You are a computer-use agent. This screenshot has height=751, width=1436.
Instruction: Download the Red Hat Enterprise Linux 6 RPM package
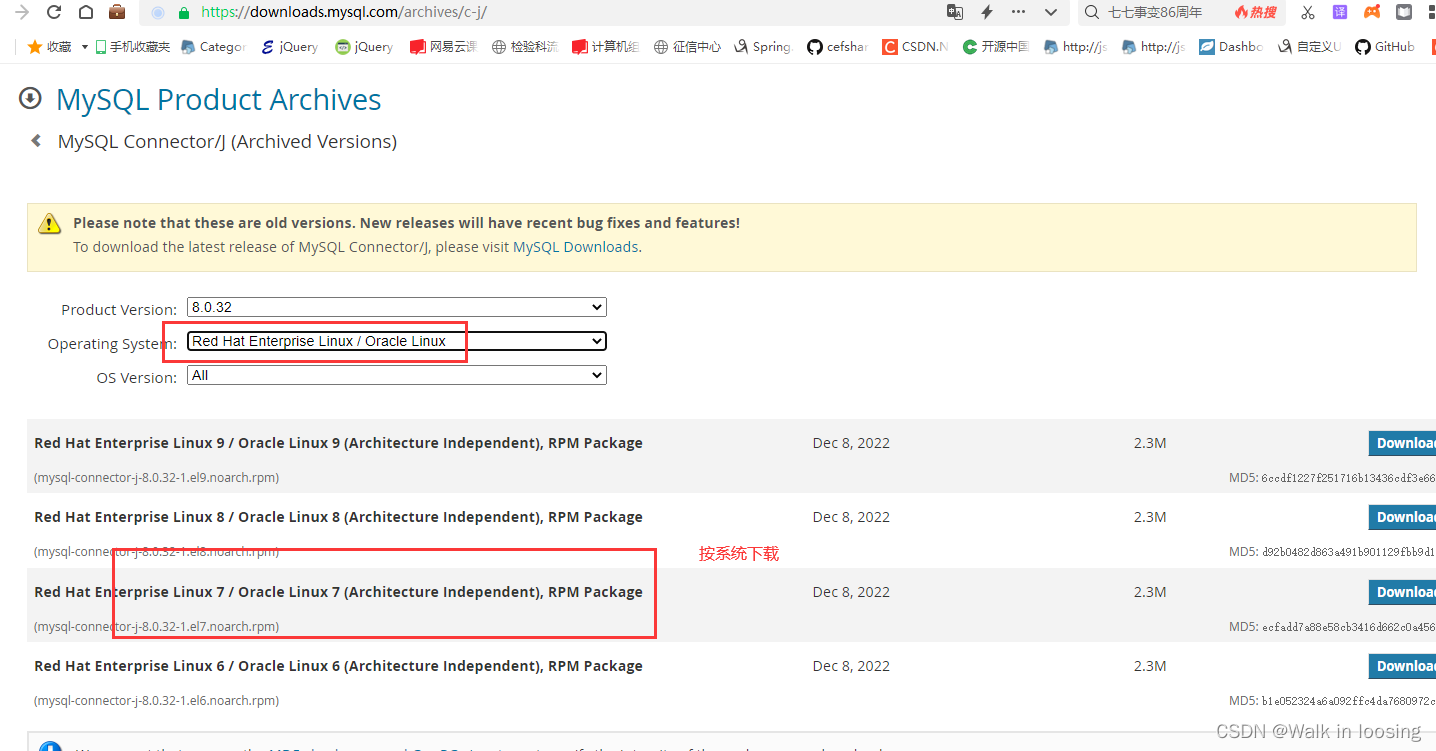coord(1402,666)
